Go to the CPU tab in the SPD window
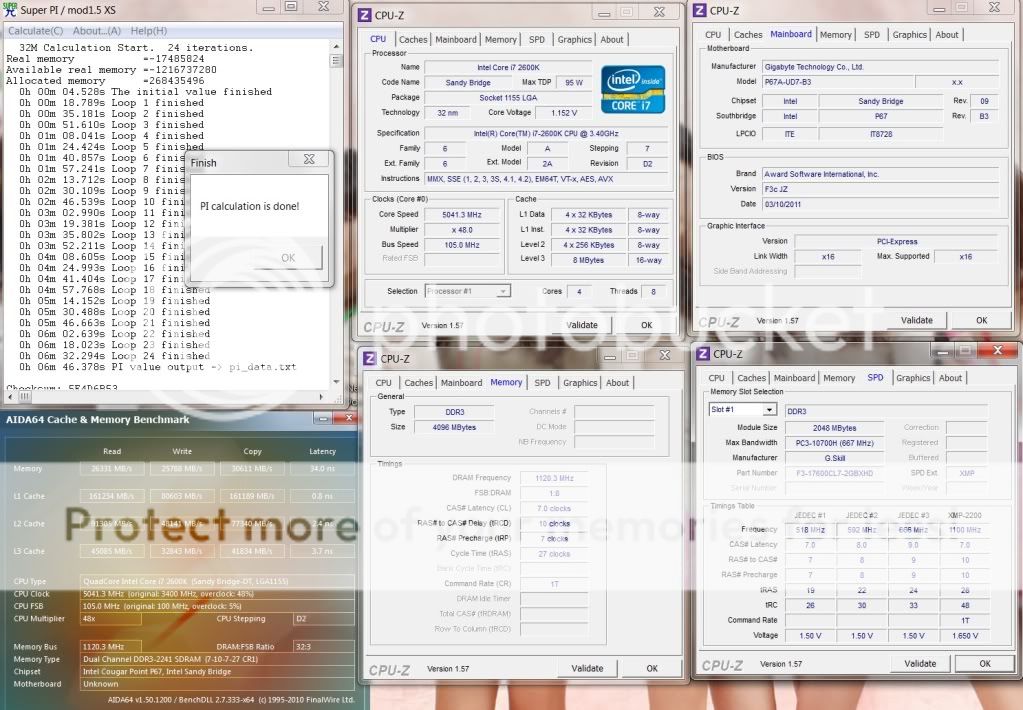This screenshot has width=1023, height=710. point(716,378)
